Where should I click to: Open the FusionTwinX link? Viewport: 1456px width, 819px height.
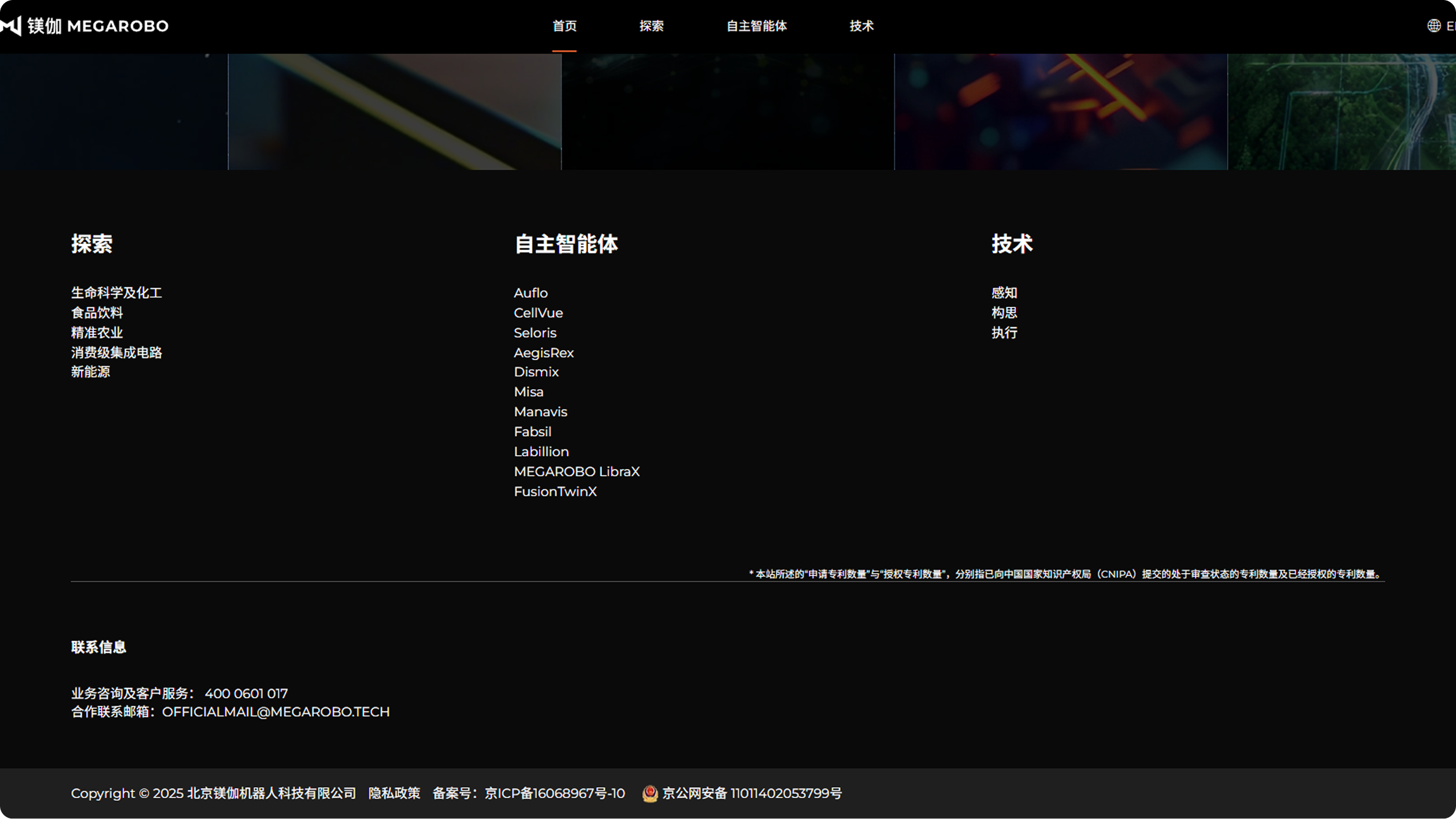555,492
